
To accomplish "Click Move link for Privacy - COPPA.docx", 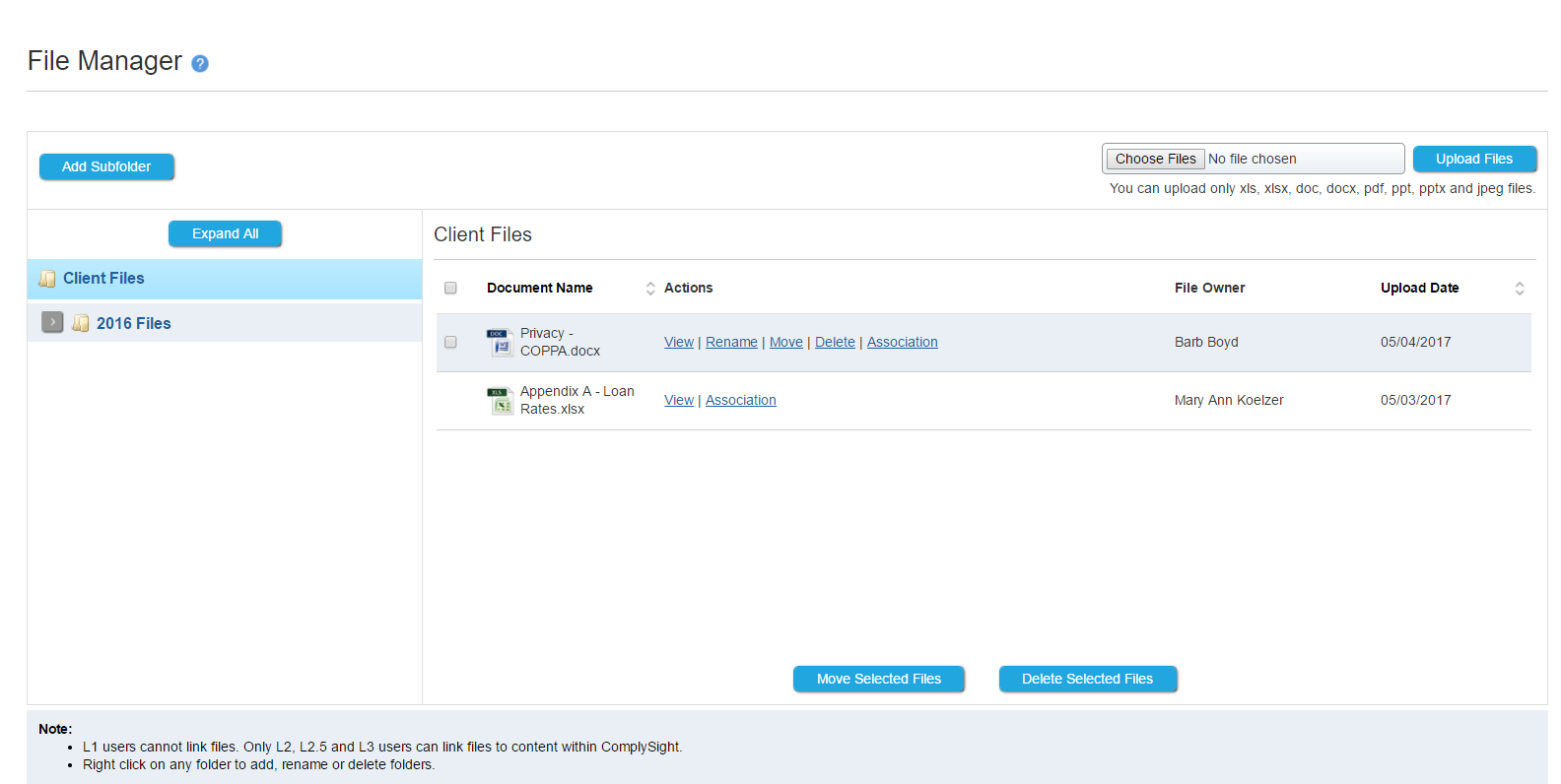I will tap(786, 342).
